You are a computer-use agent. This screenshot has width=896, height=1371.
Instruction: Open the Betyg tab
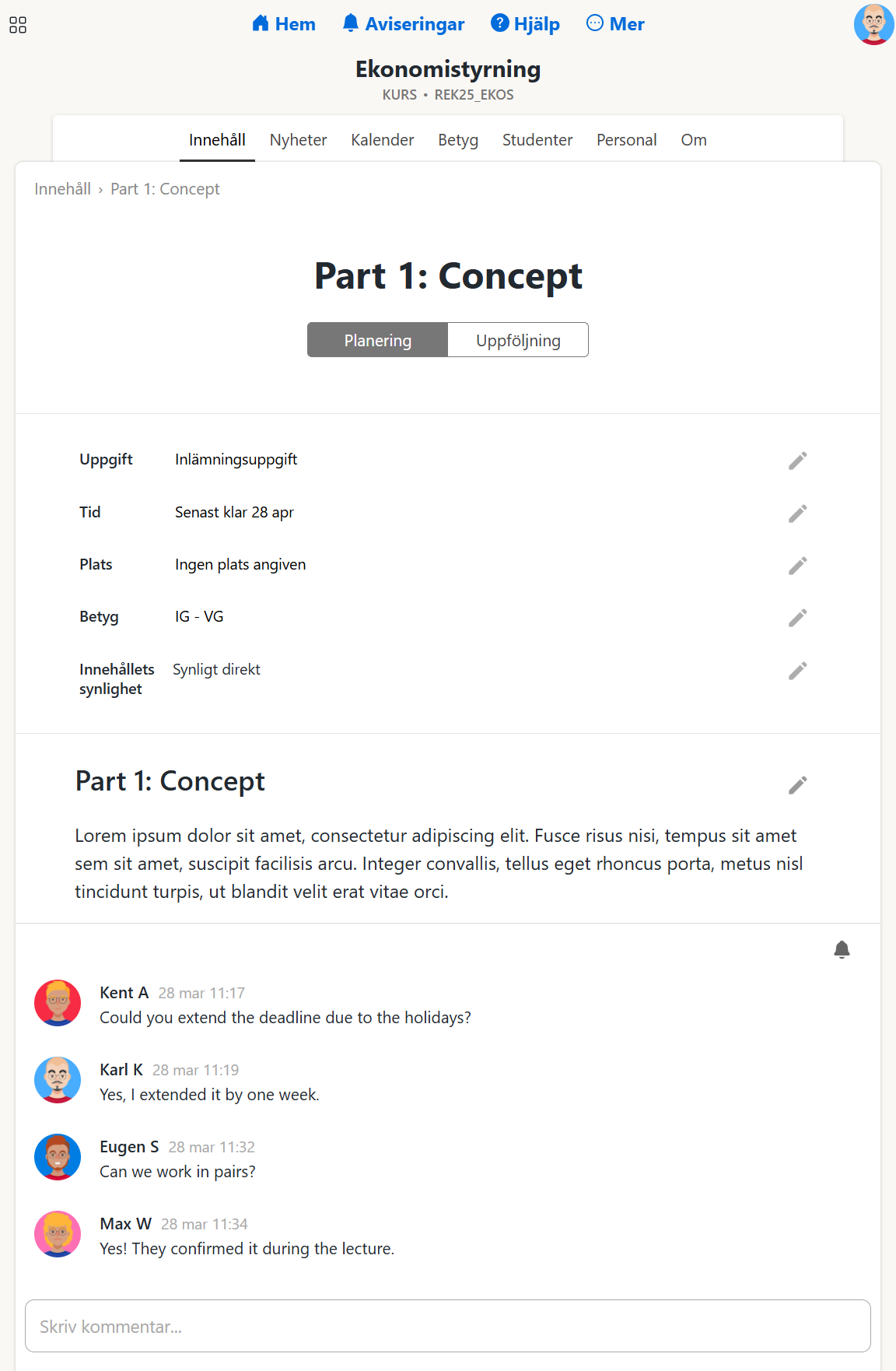pos(458,140)
